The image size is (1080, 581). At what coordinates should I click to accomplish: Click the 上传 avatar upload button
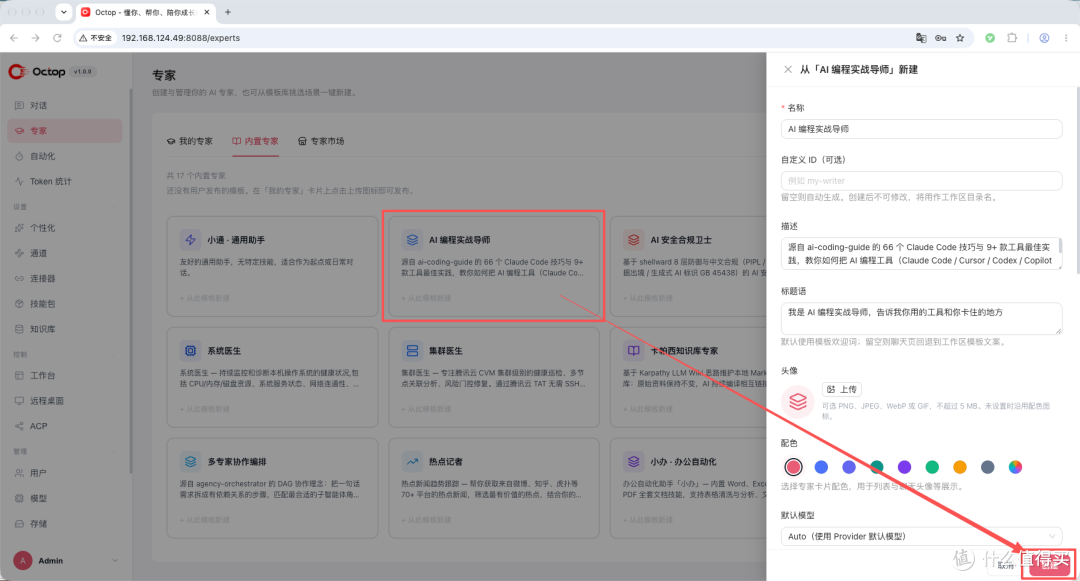pyautogui.click(x=842, y=390)
